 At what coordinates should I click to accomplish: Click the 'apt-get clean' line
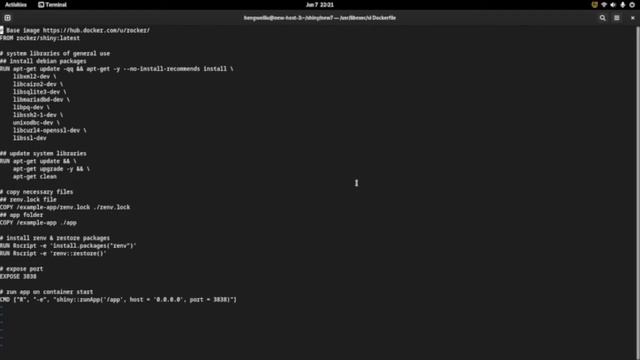click(x=35, y=177)
